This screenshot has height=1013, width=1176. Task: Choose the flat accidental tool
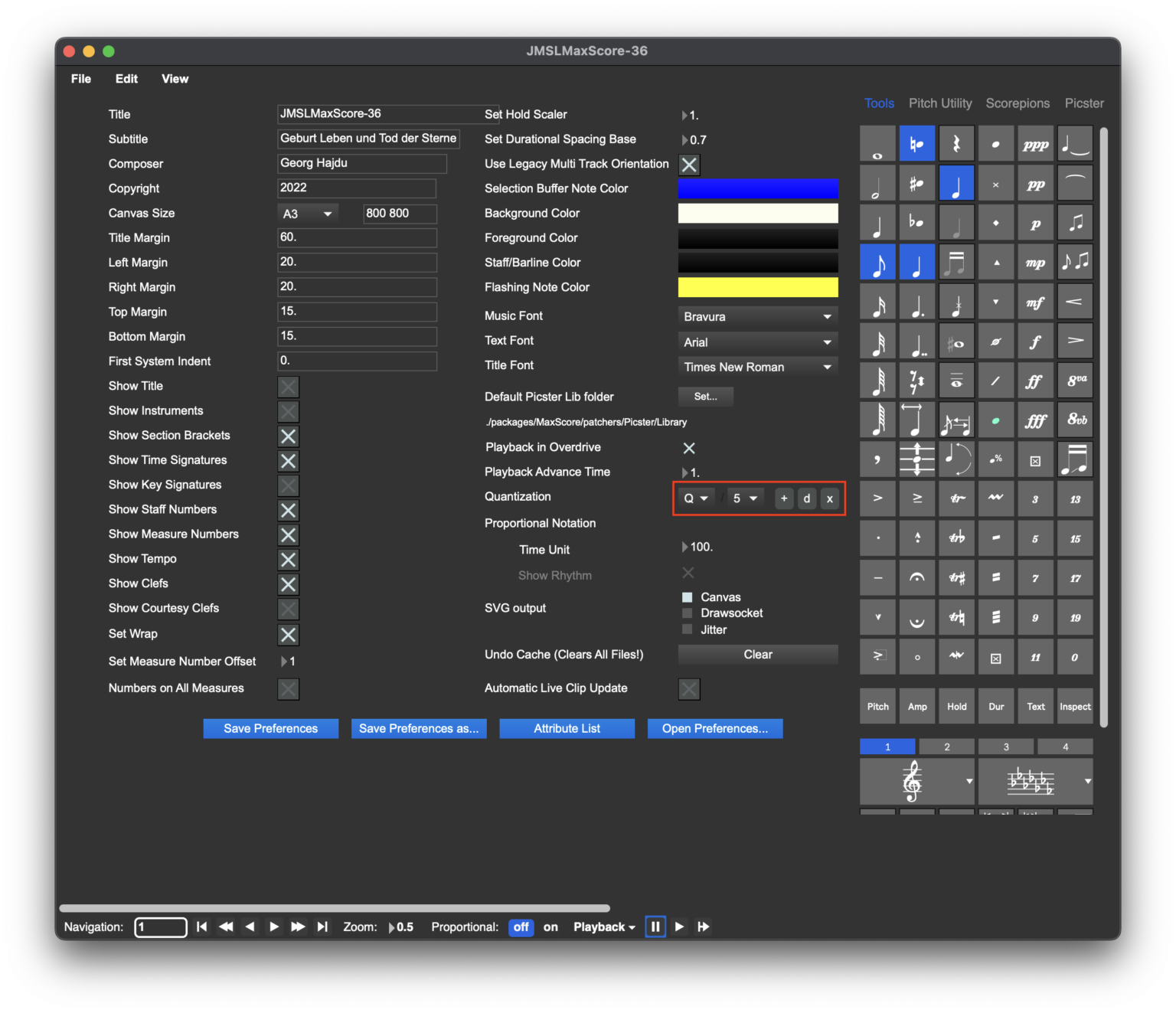pos(917,222)
